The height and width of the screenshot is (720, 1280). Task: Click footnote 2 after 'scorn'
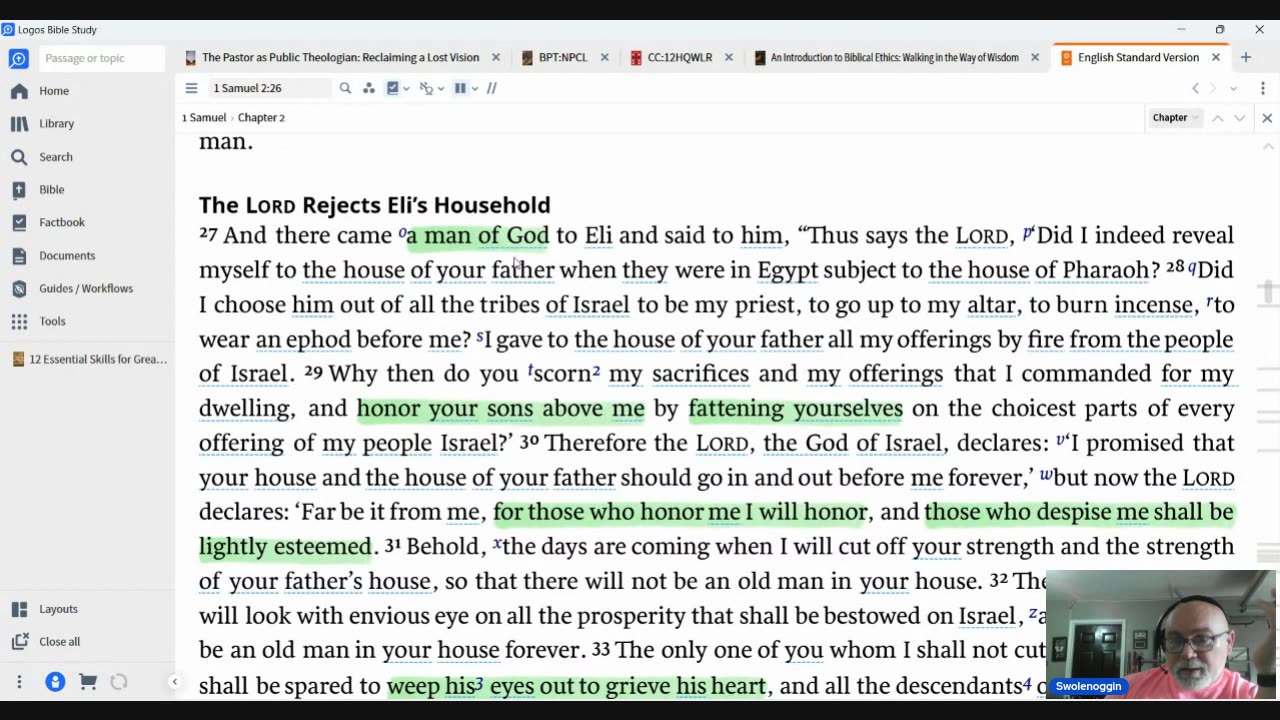(x=596, y=372)
